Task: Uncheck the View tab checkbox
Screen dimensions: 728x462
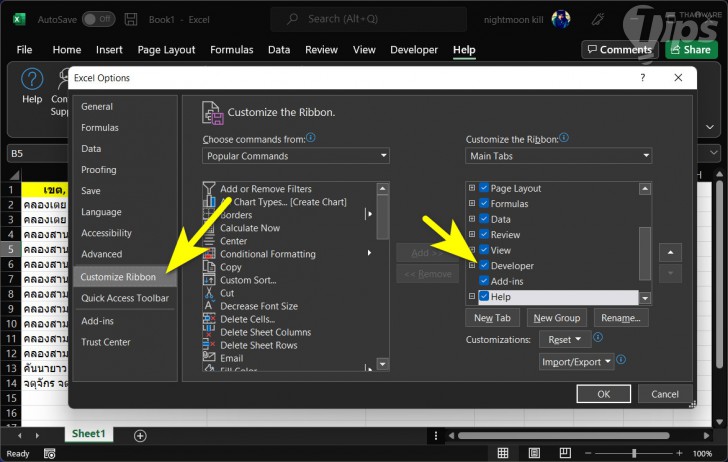Action: point(484,249)
